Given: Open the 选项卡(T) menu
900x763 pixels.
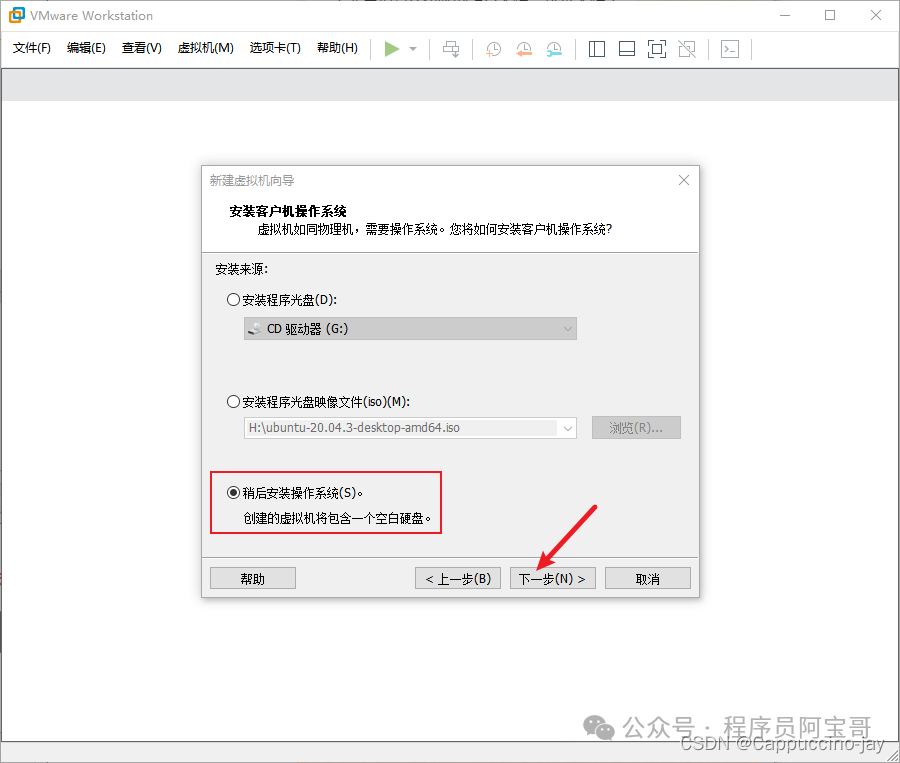Looking at the screenshot, I should click(x=275, y=48).
